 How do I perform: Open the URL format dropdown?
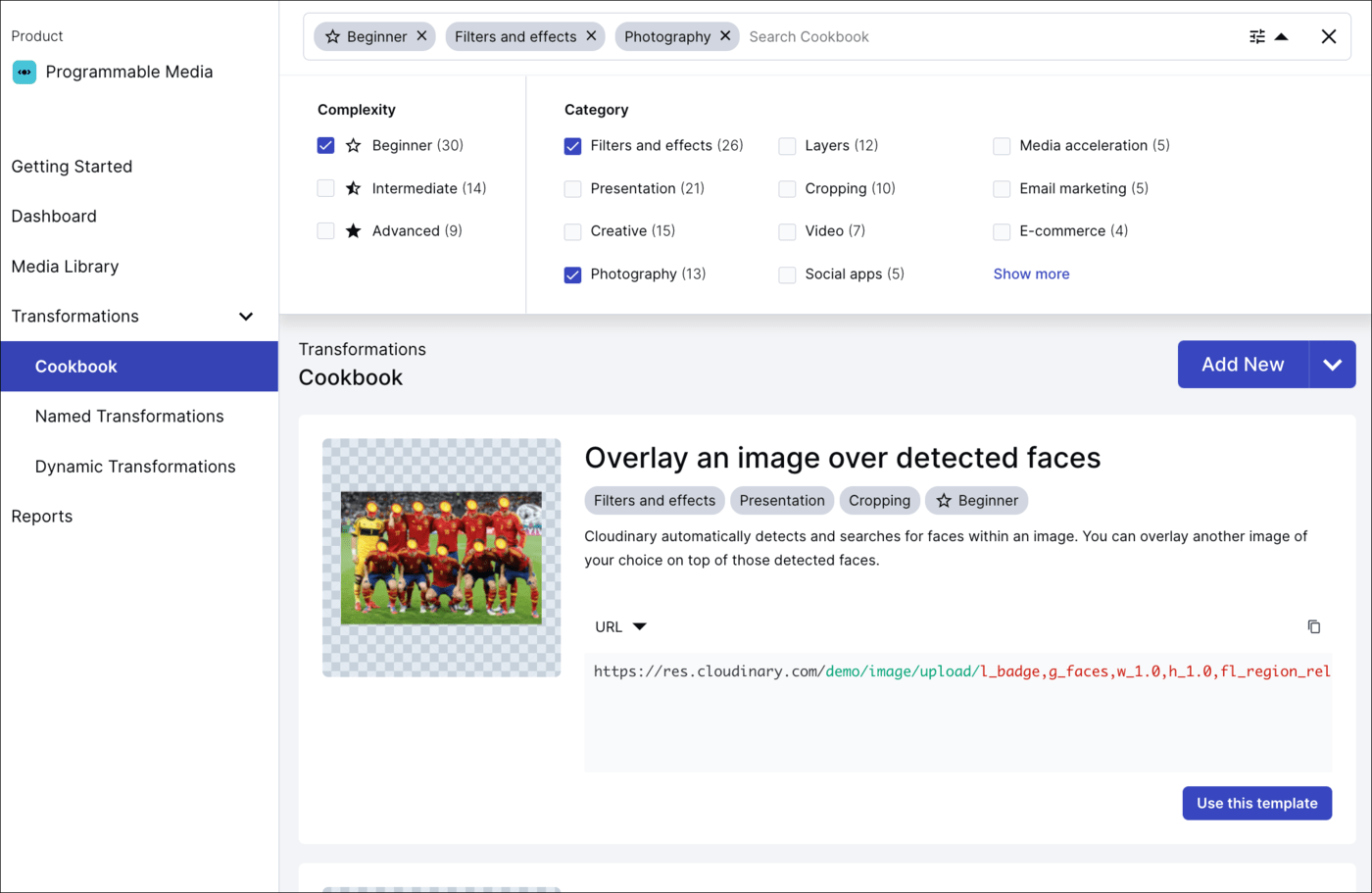click(x=621, y=626)
